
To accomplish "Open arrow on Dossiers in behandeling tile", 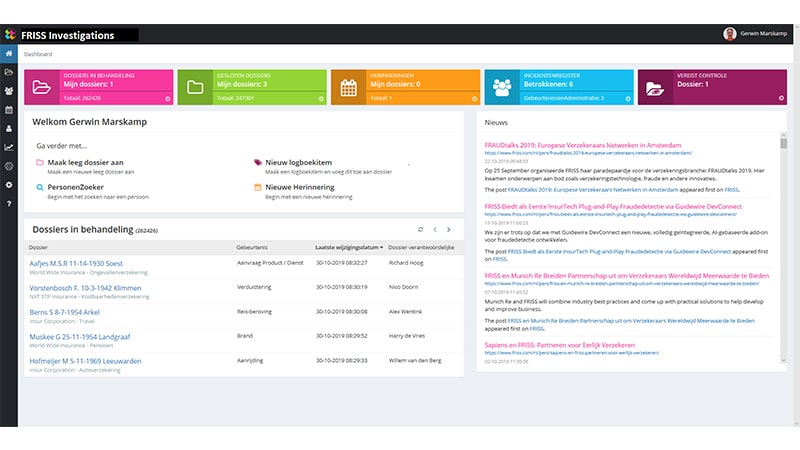I will (167, 98).
